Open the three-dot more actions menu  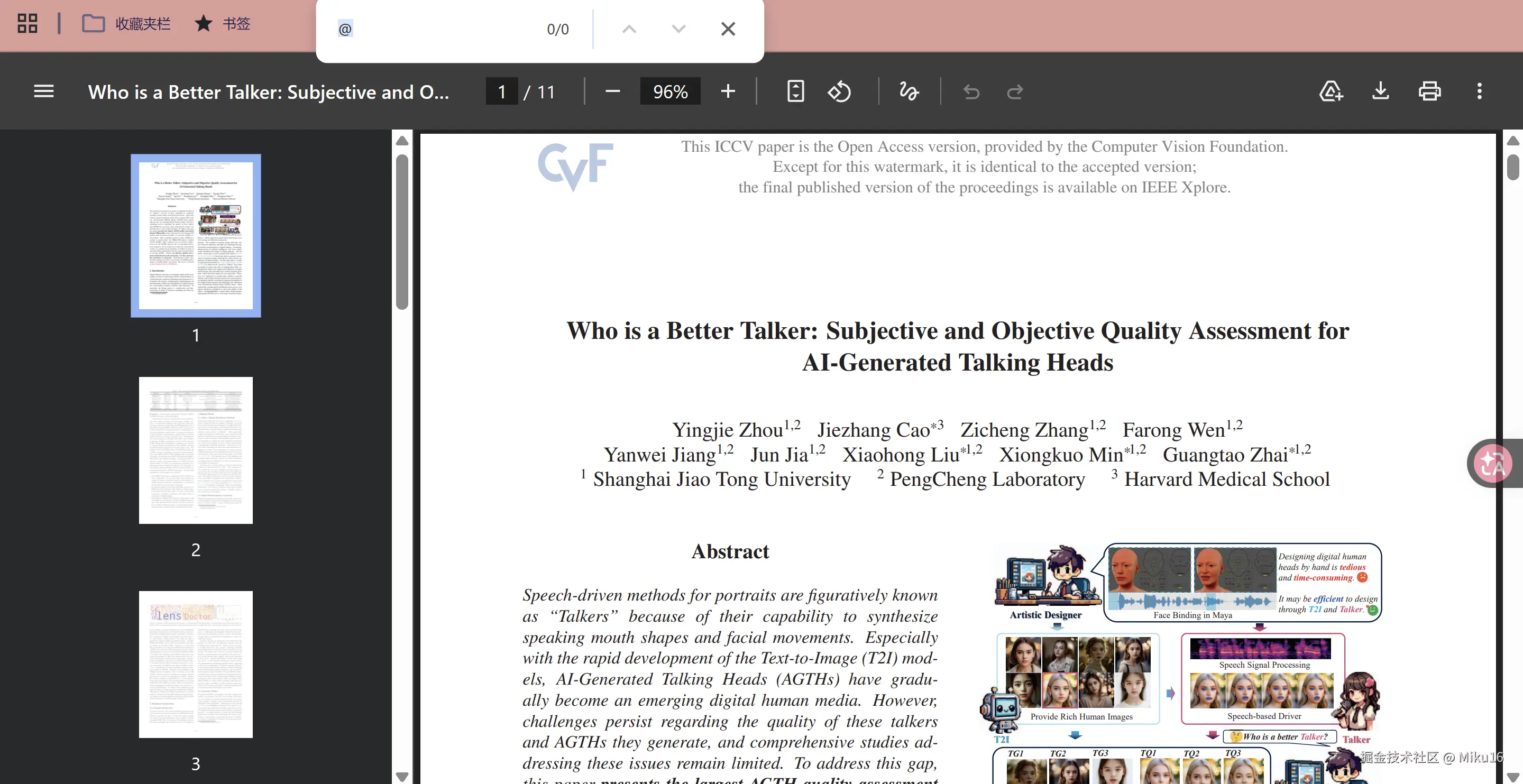coord(1479,91)
